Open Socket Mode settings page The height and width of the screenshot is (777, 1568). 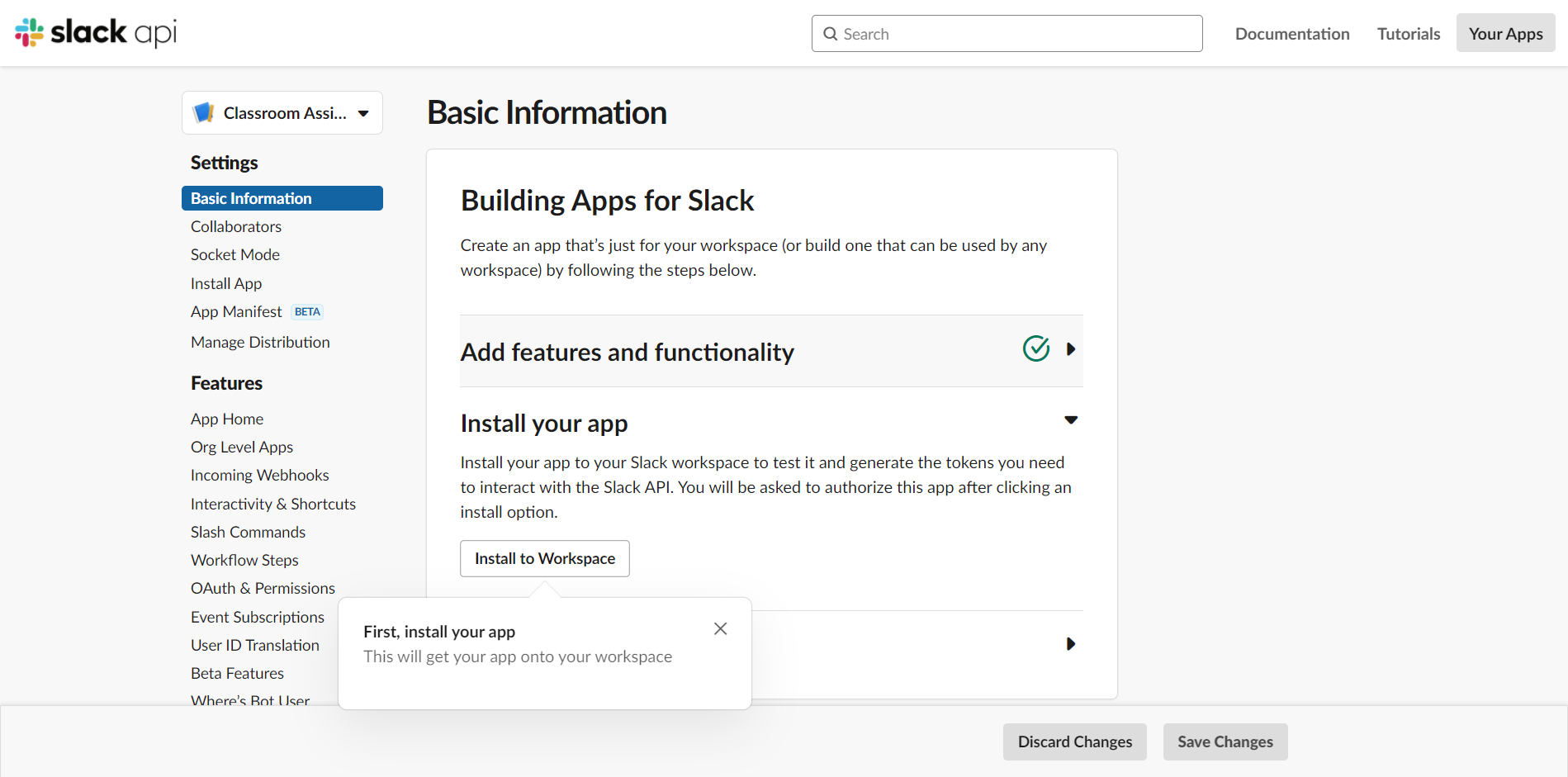coord(235,255)
